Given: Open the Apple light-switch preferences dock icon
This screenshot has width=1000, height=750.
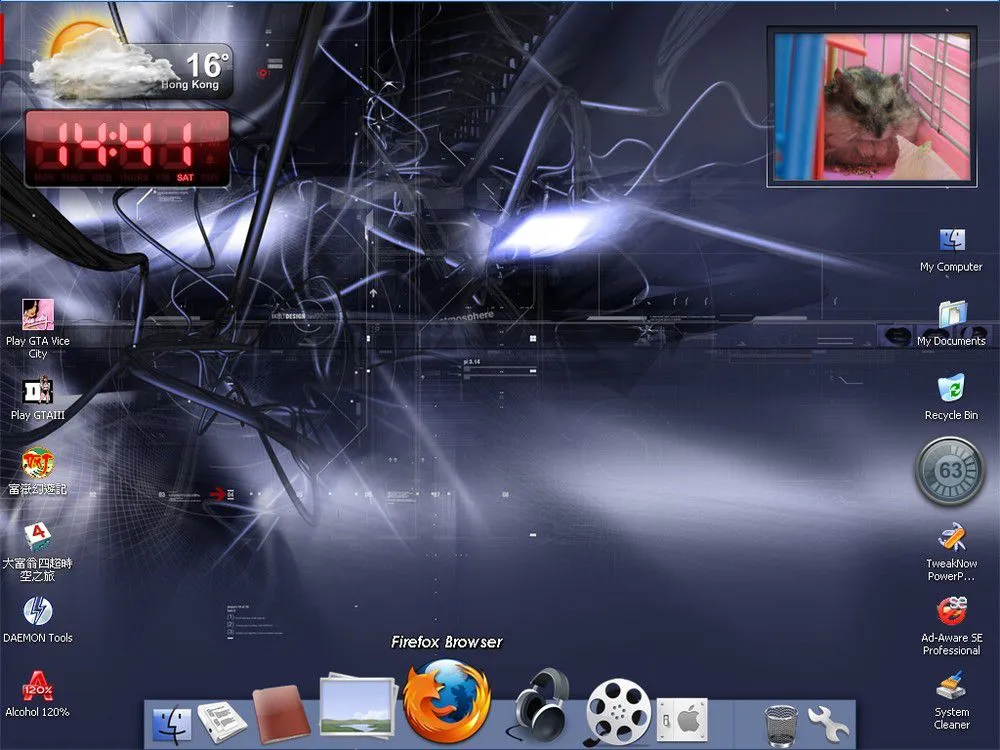Looking at the screenshot, I should [682, 719].
